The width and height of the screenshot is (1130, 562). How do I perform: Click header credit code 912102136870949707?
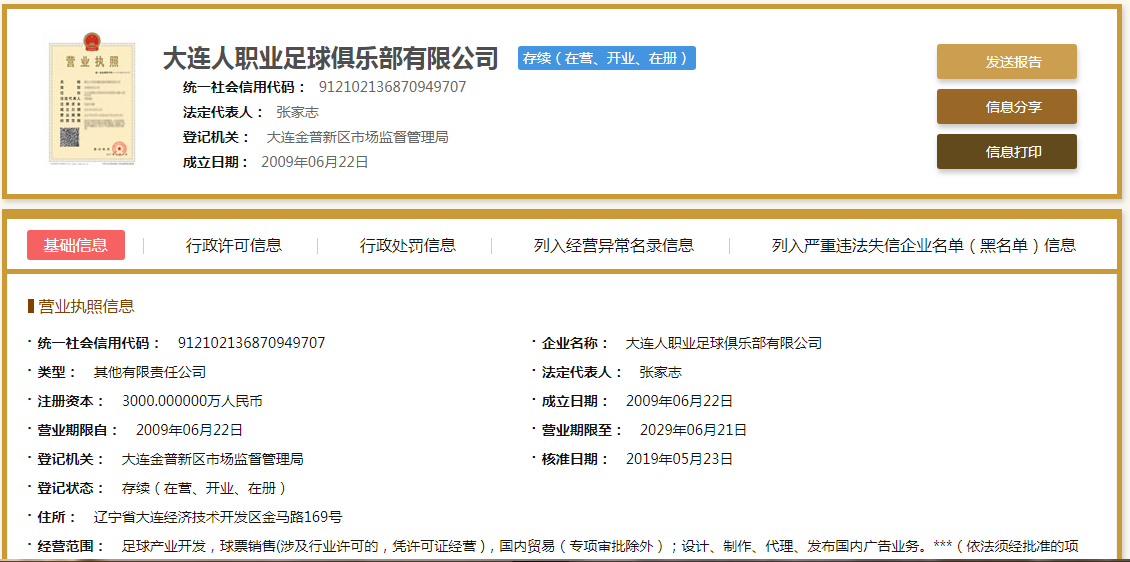point(393,87)
